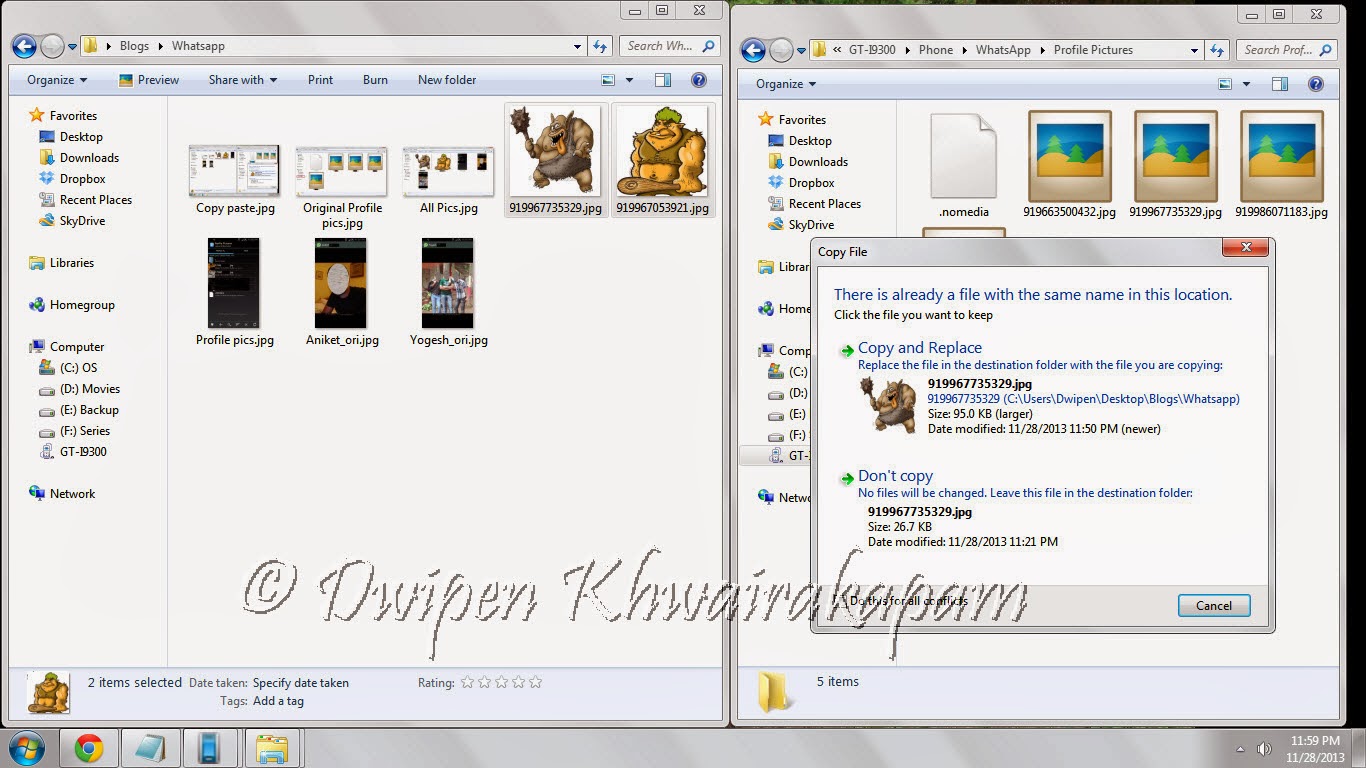Open the phone app taskbar icon

click(210, 748)
